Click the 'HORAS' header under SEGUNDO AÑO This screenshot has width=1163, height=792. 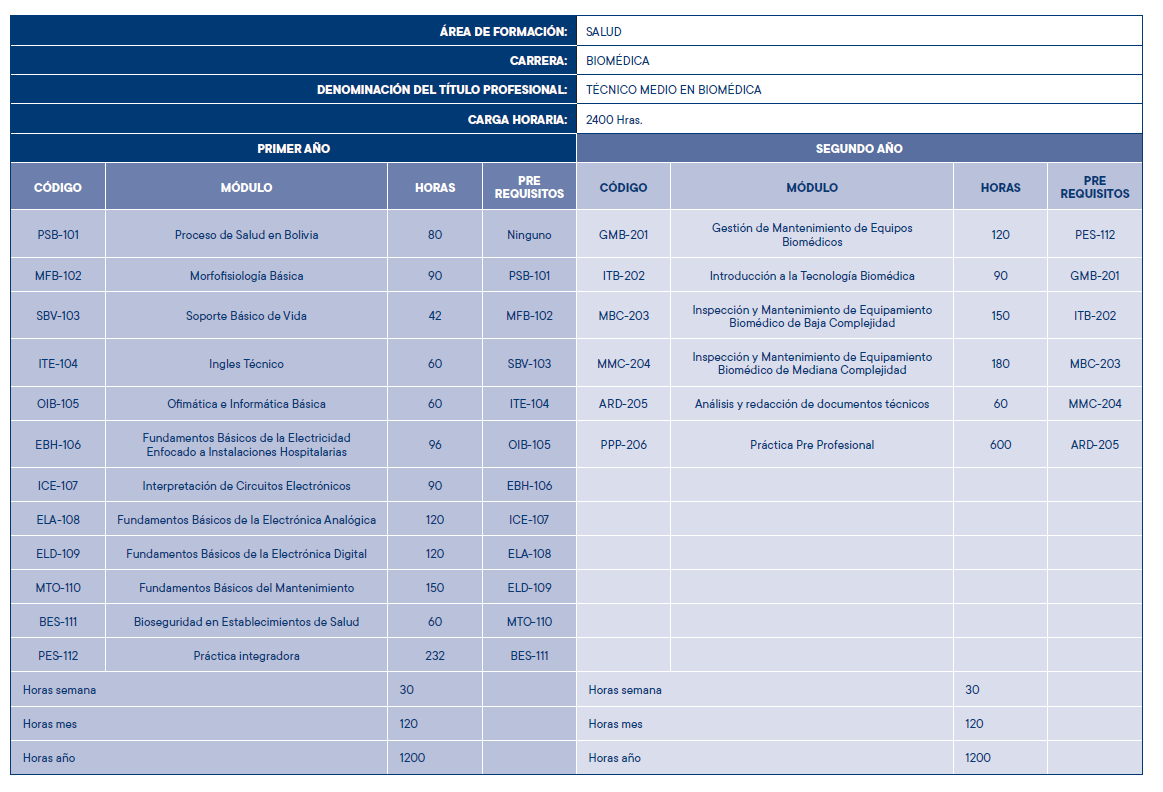point(1001,188)
